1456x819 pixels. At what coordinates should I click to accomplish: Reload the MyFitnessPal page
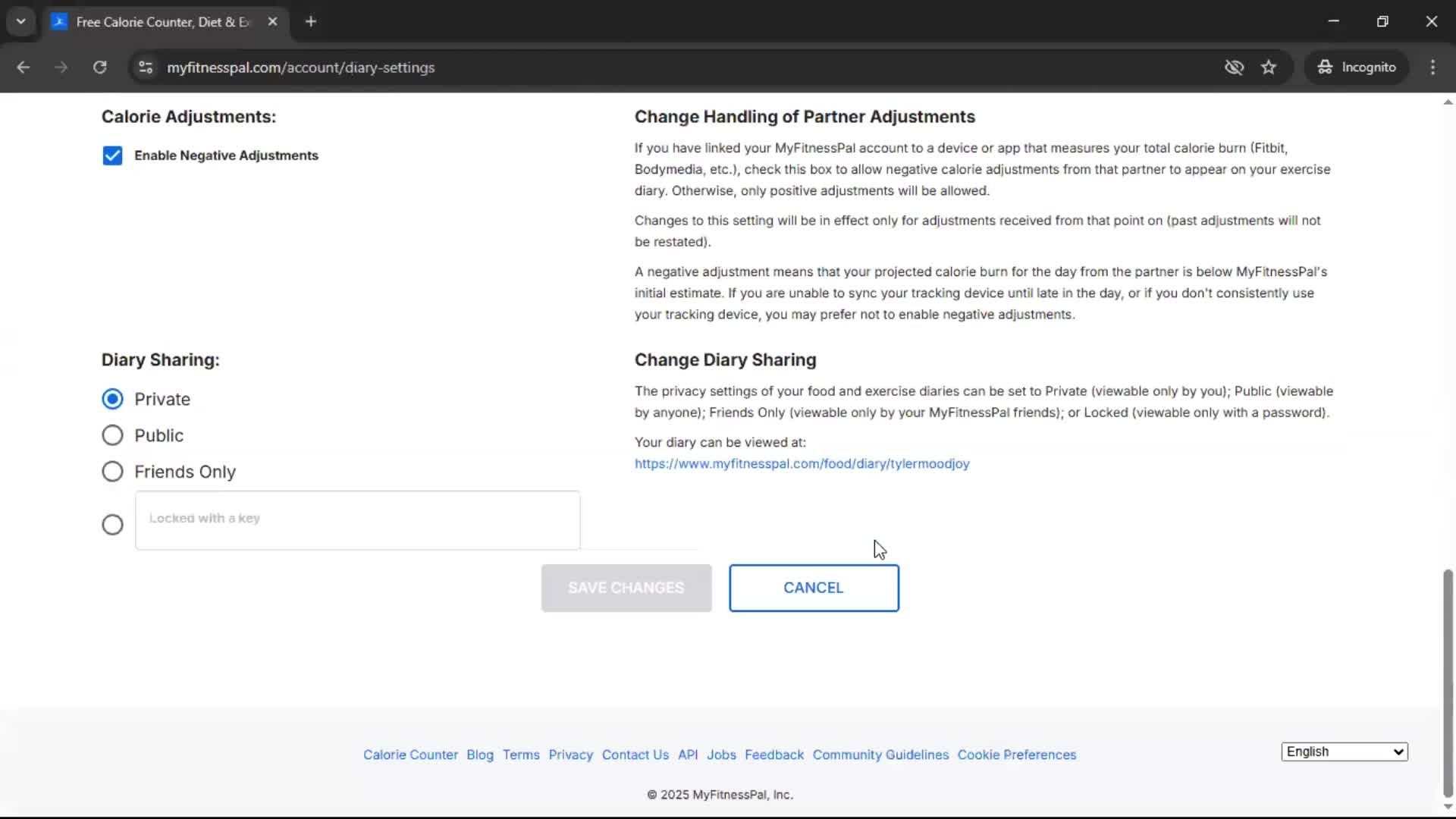(99, 67)
